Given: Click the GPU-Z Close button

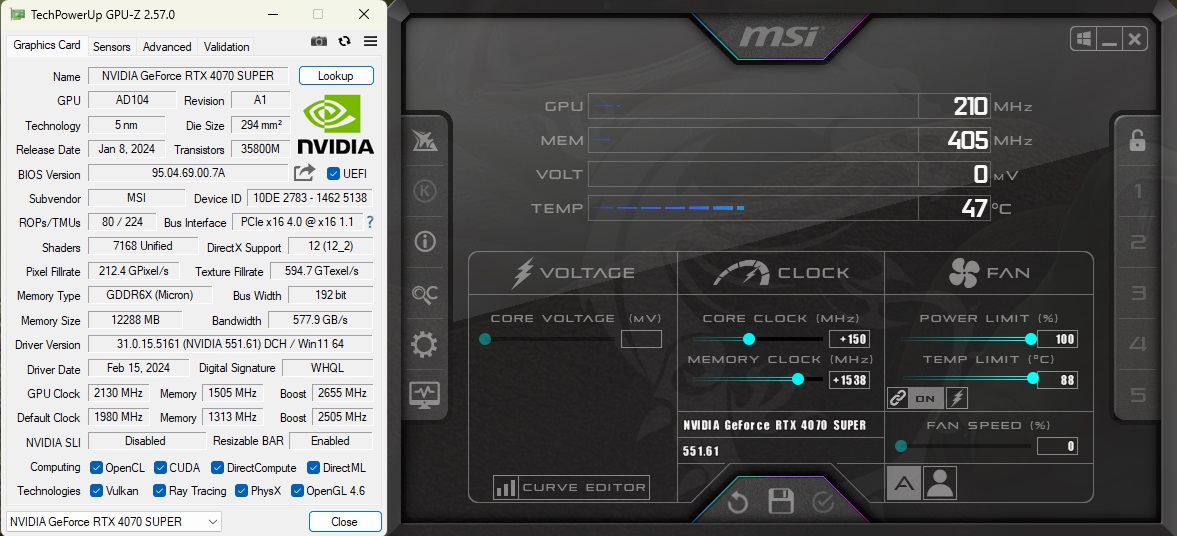Looking at the screenshot, I should click(x=345, y=522).
